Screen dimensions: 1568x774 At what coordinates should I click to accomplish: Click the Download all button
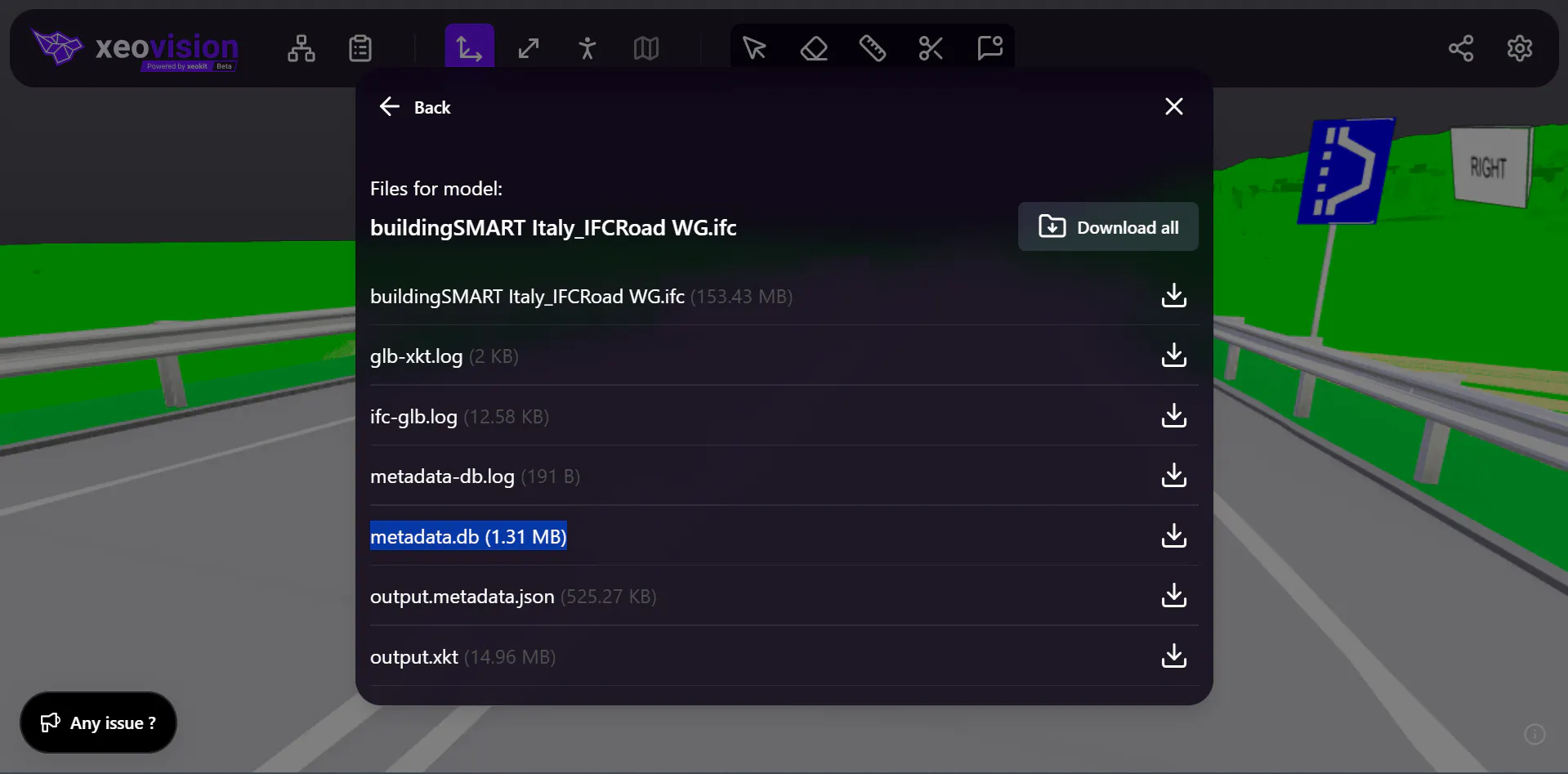1108,226
